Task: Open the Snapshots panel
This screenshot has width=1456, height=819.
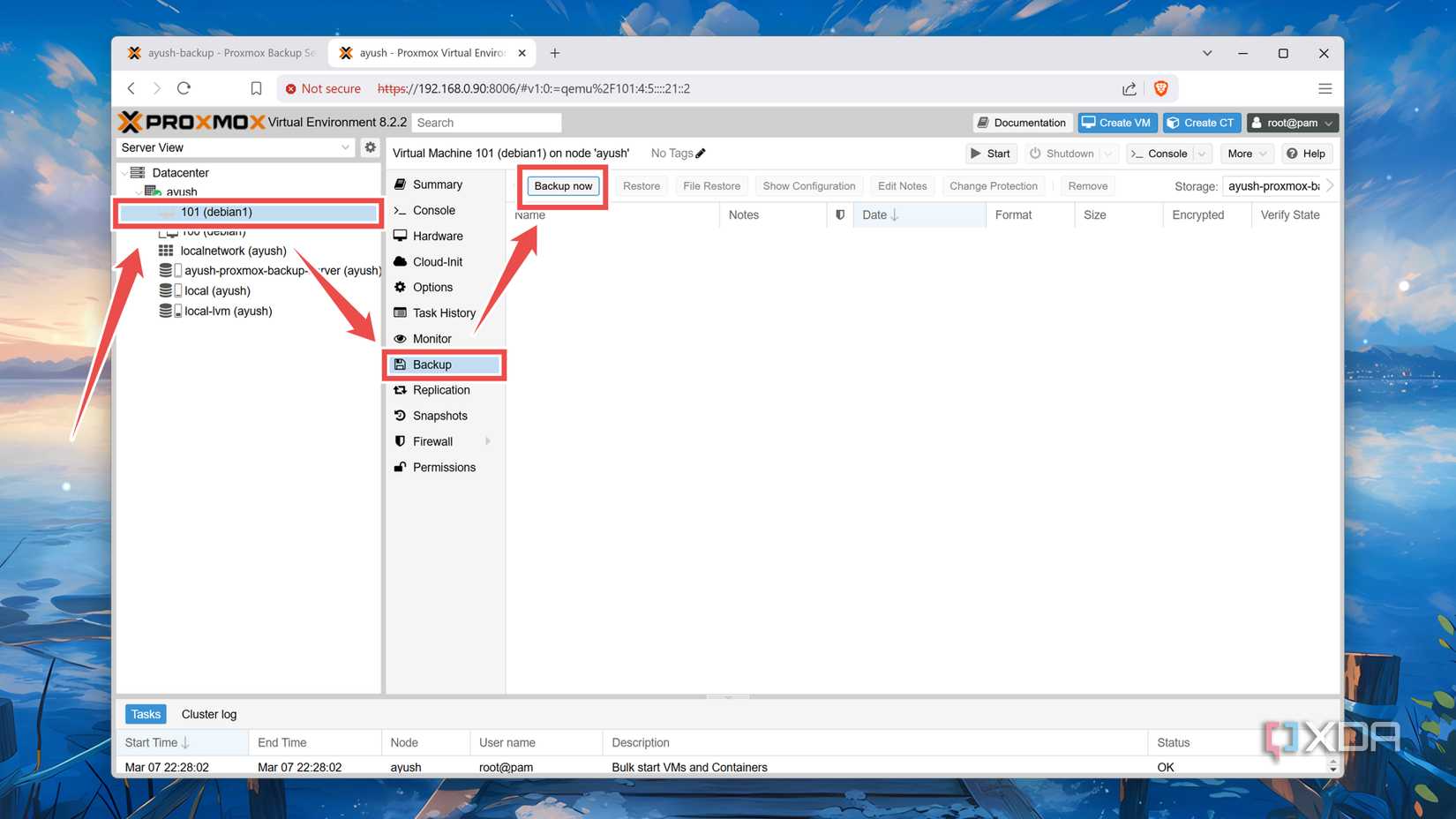Action: [439, 415]
